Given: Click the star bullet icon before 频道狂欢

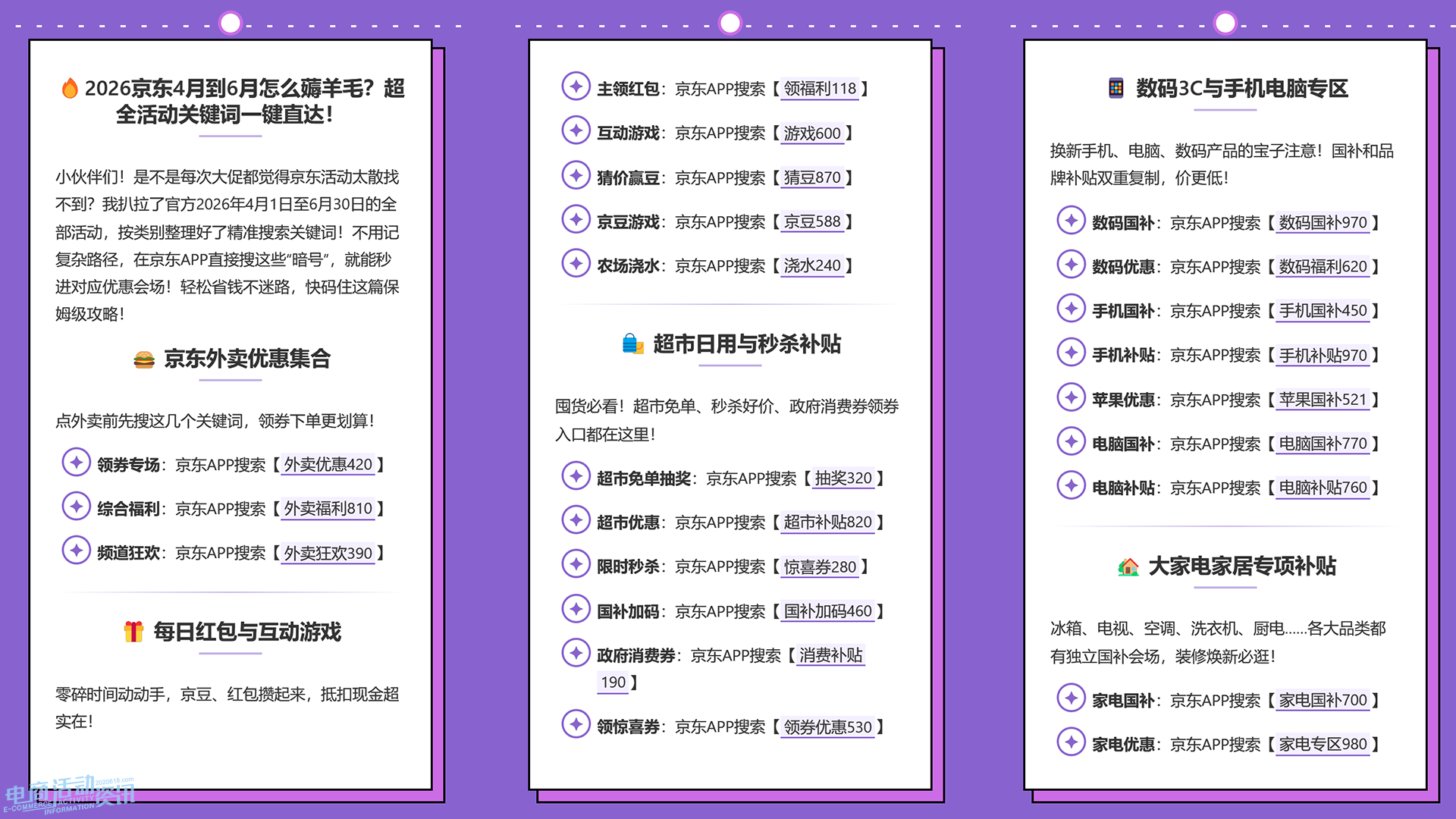Looking at the screenshot, I should pyautogui.click(x=77, y=551).
